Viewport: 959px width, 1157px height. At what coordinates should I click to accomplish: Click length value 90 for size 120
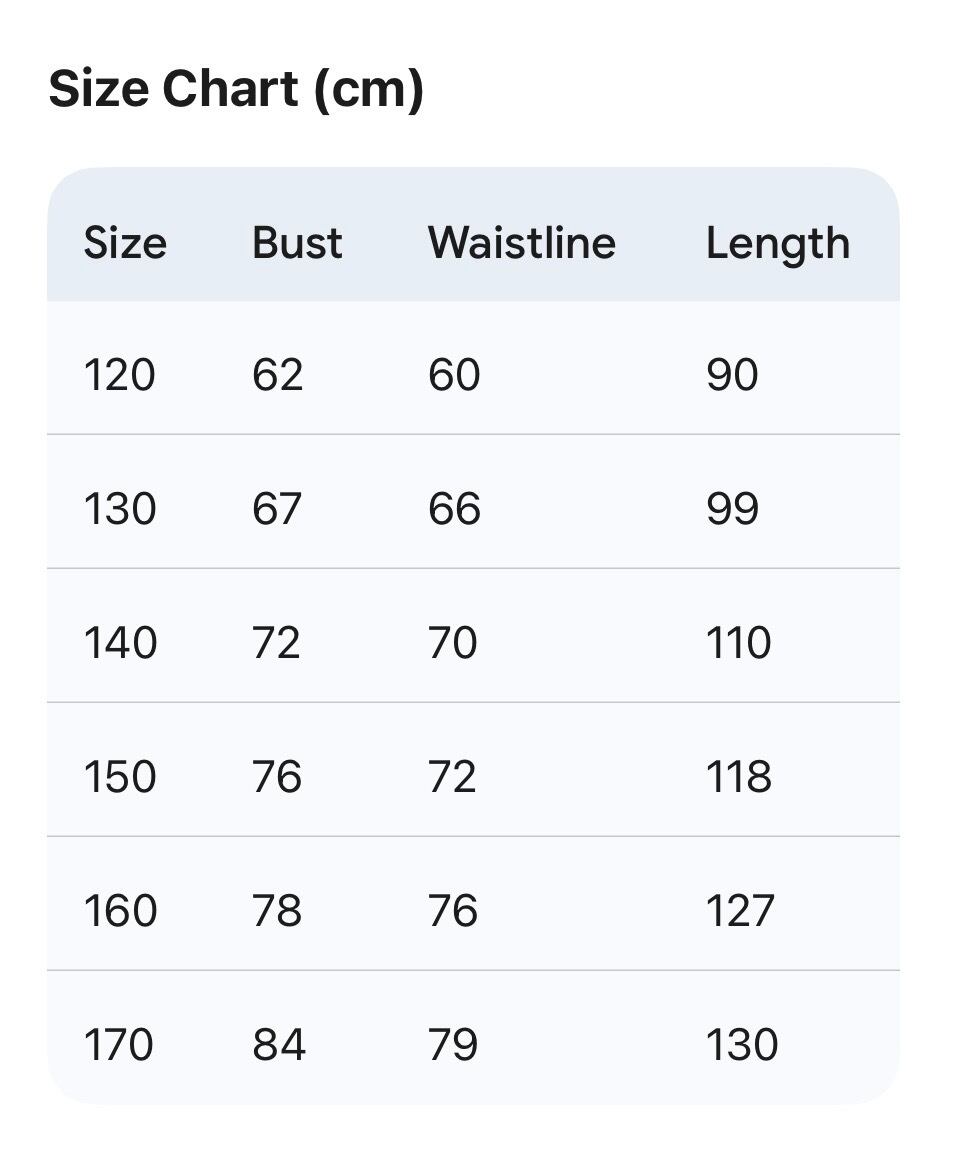(x=732, y=375)
